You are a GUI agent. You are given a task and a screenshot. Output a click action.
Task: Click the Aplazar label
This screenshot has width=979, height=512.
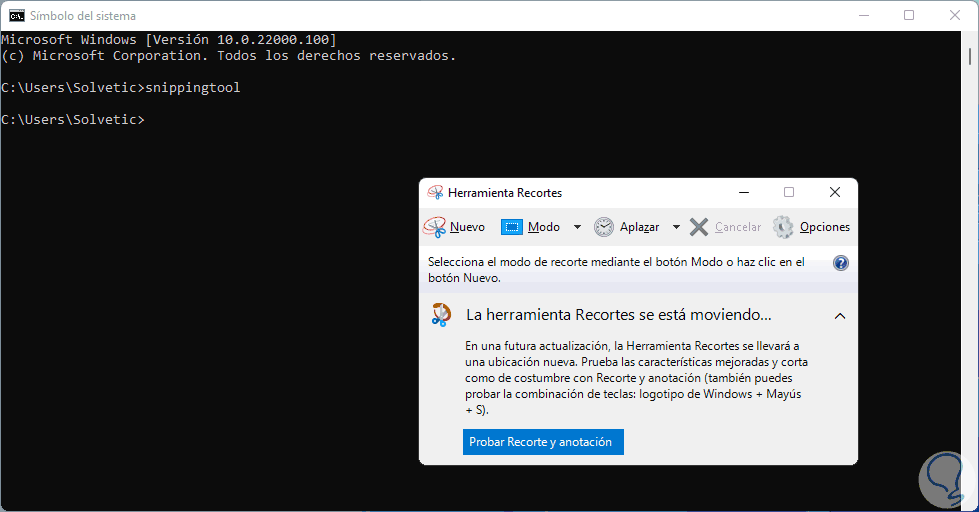tap(639, 227)
